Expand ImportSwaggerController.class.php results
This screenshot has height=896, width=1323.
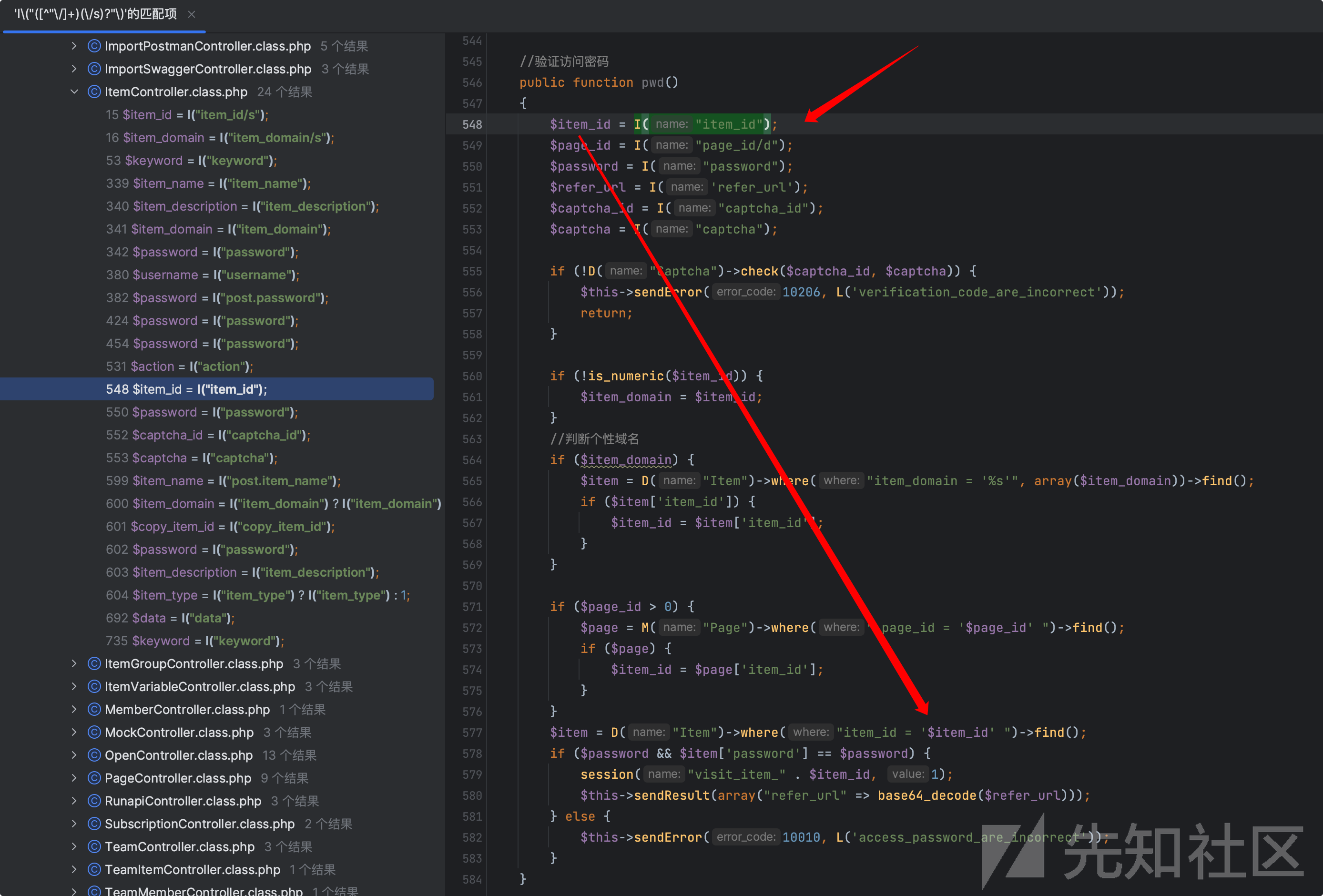coord(74,68)
